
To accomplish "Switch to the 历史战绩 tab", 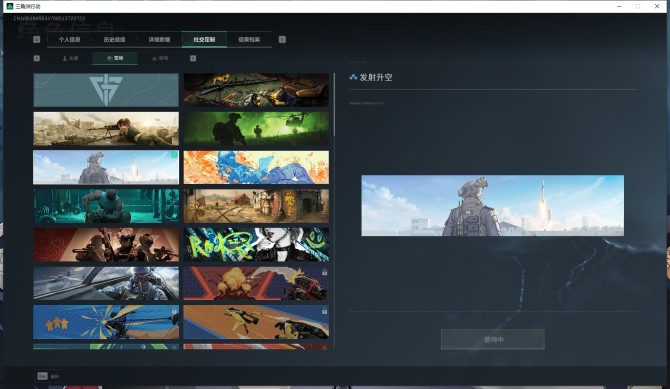I will (114, 39).
